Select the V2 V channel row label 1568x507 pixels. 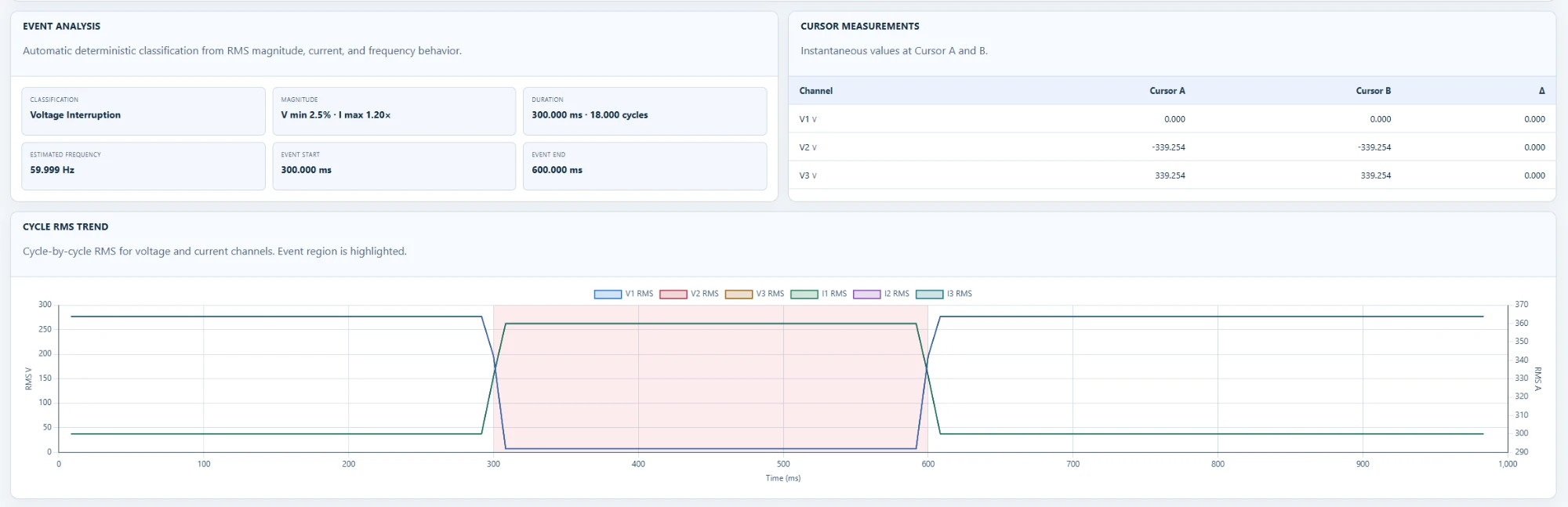point(808,147)
